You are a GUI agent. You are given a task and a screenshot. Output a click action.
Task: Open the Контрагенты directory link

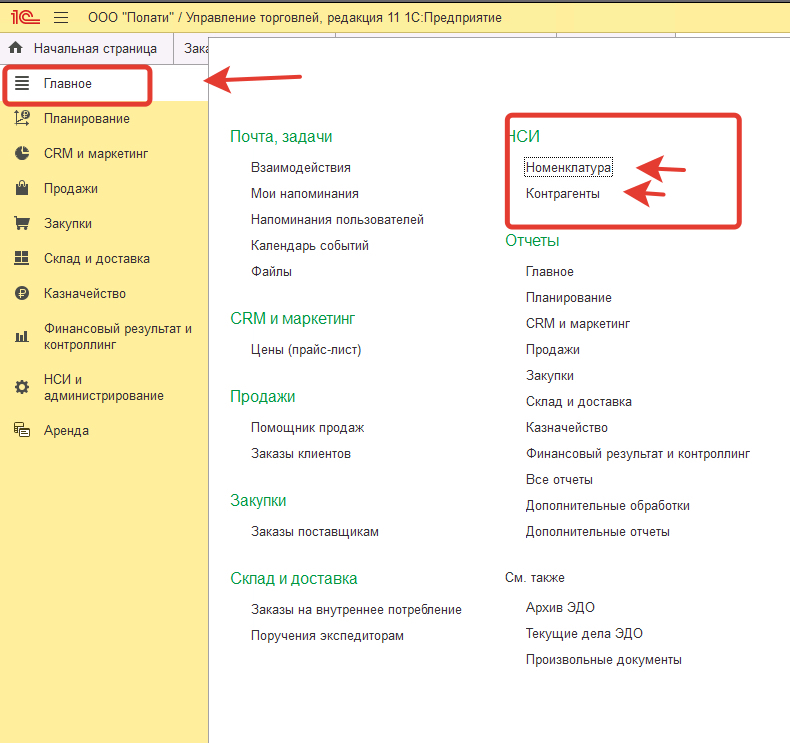(x=562, y=194)
